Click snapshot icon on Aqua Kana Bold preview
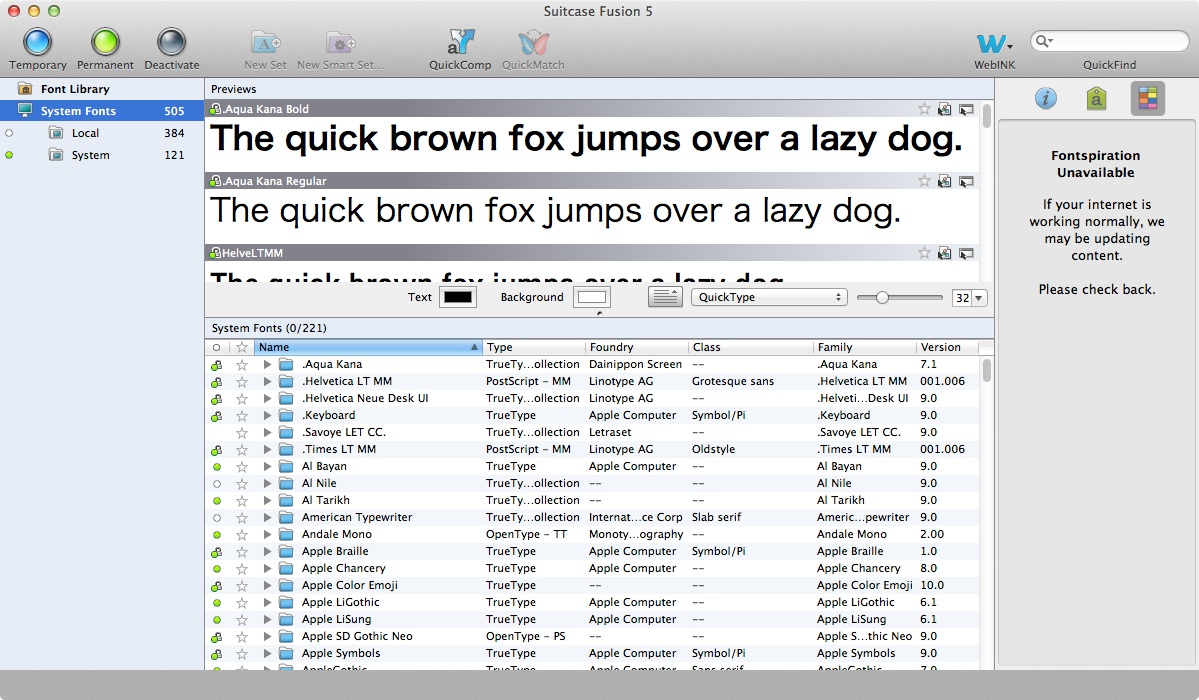The image size is (1199, 700). pos(945,109)
